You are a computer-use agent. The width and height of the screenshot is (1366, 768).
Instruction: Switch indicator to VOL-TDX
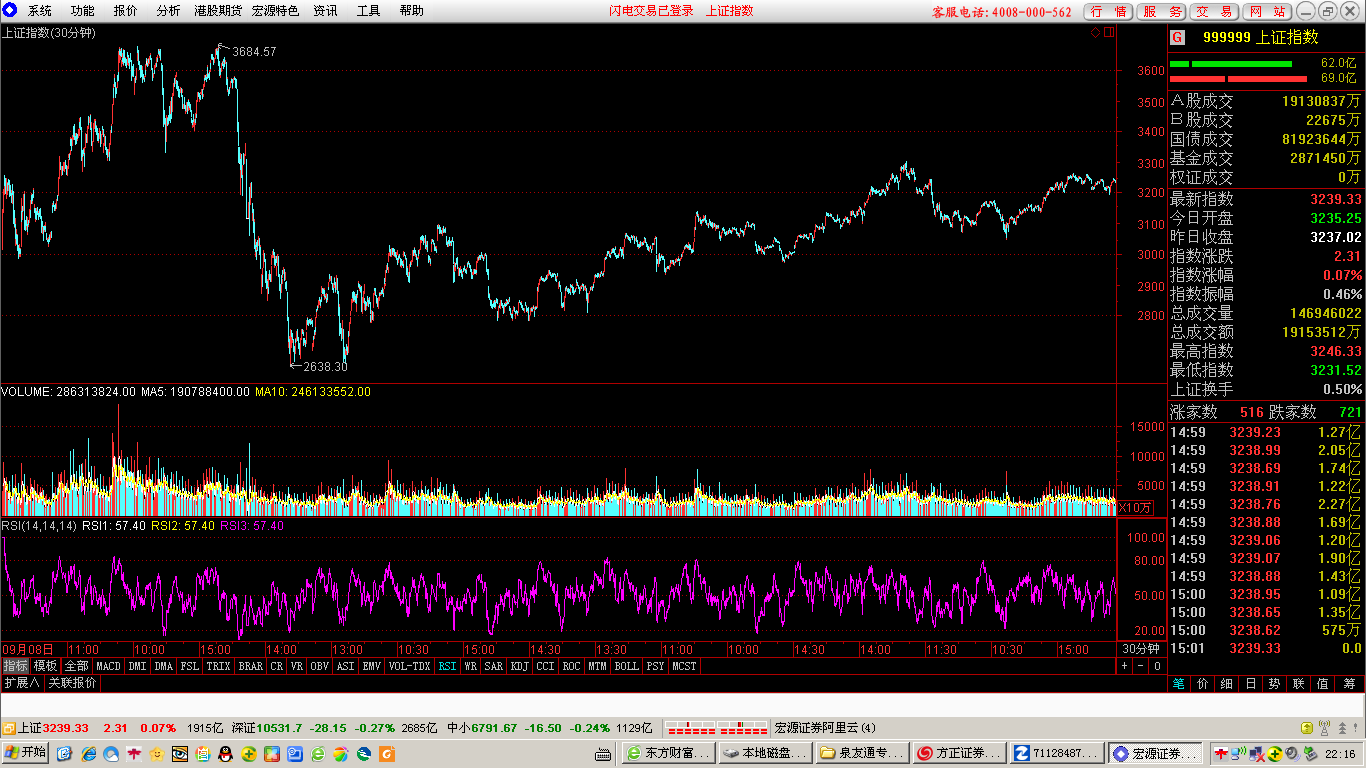(x=409, y=666)
